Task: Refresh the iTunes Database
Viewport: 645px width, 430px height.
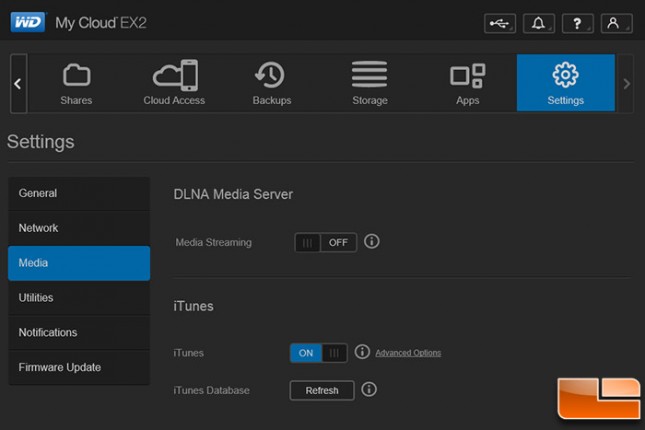Action: pyautogui.click(x=322, y=390)
